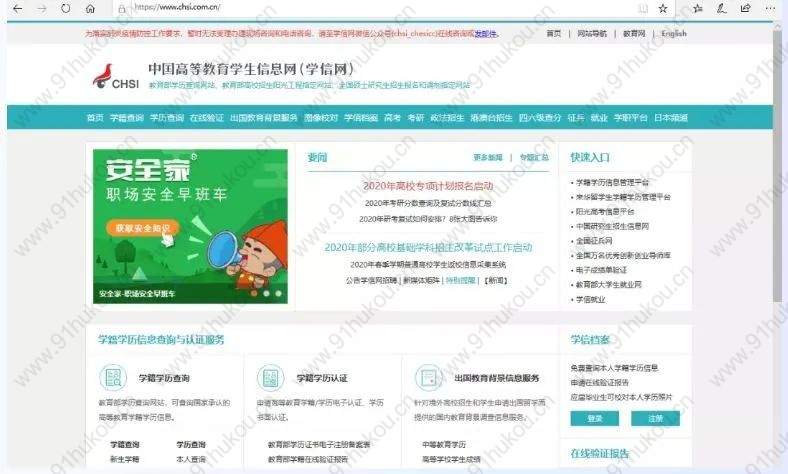
Task: Click the 安全家 banner image
Action: click(x=190, y=226)
